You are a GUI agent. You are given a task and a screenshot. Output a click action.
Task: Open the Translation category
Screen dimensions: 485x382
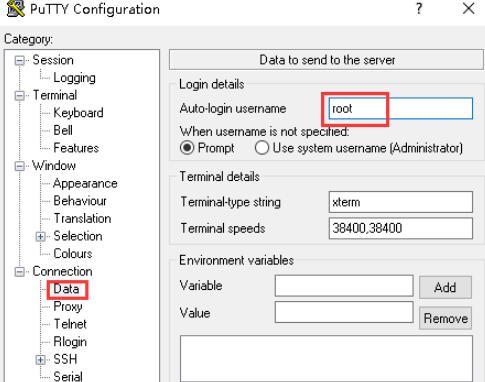click(x=82, y=219)
